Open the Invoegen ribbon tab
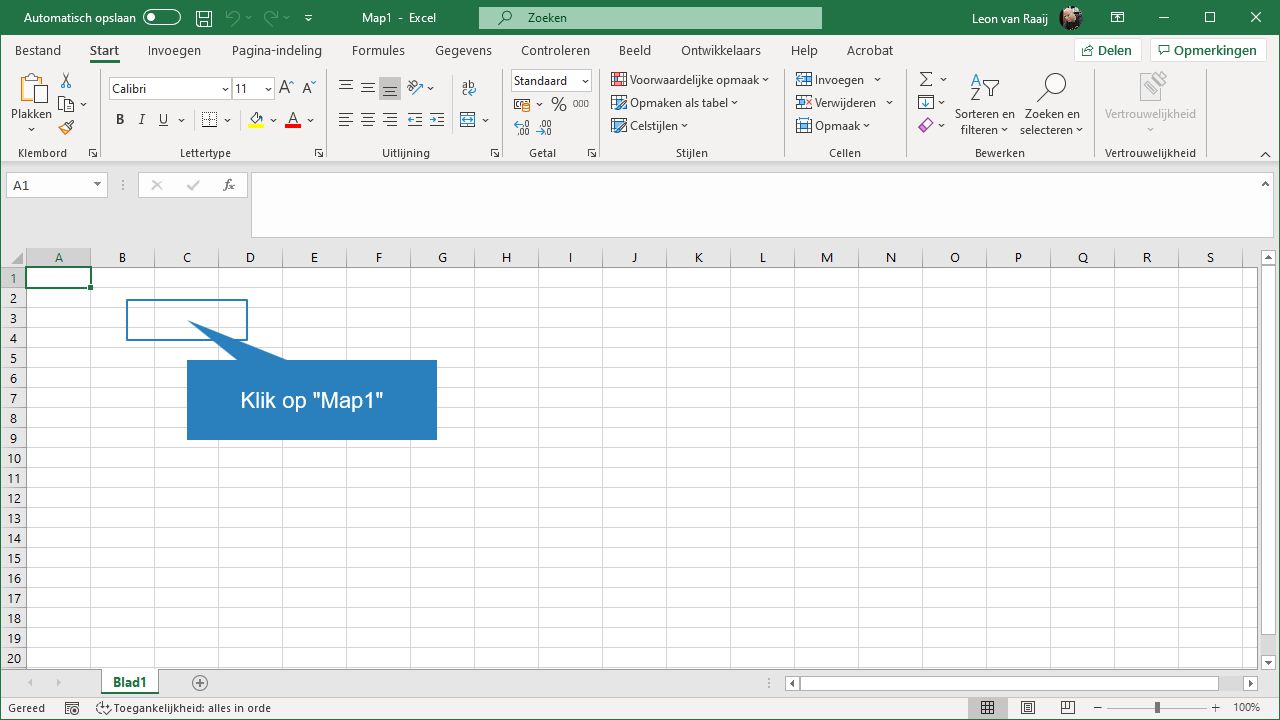Viewport: 1280px width, 720px height. (x=173, y=50)
